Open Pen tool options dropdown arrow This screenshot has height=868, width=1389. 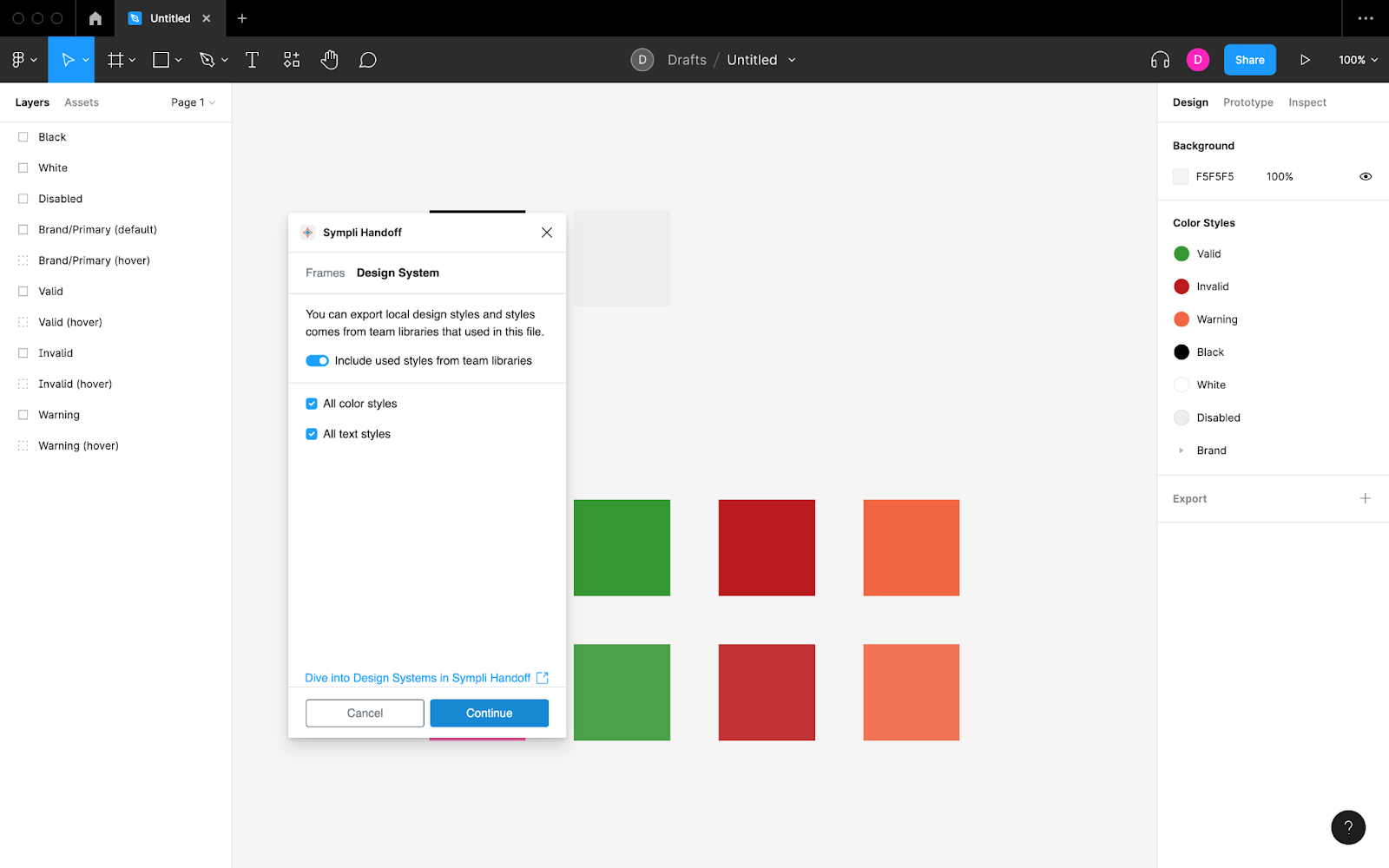225,60
